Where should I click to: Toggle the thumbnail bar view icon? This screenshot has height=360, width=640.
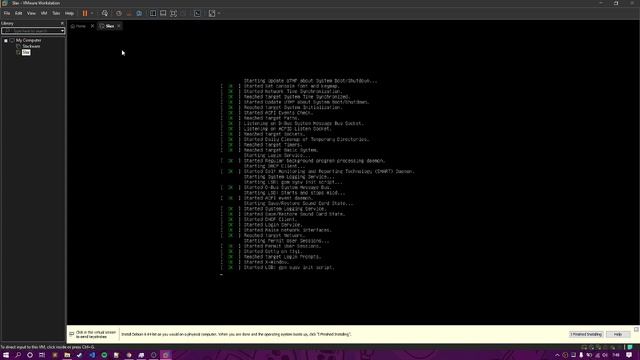click(x=163, y=13)
